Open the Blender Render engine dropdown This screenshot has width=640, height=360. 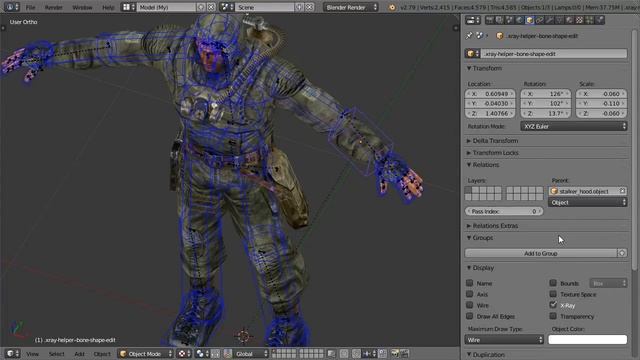(351, 7)
